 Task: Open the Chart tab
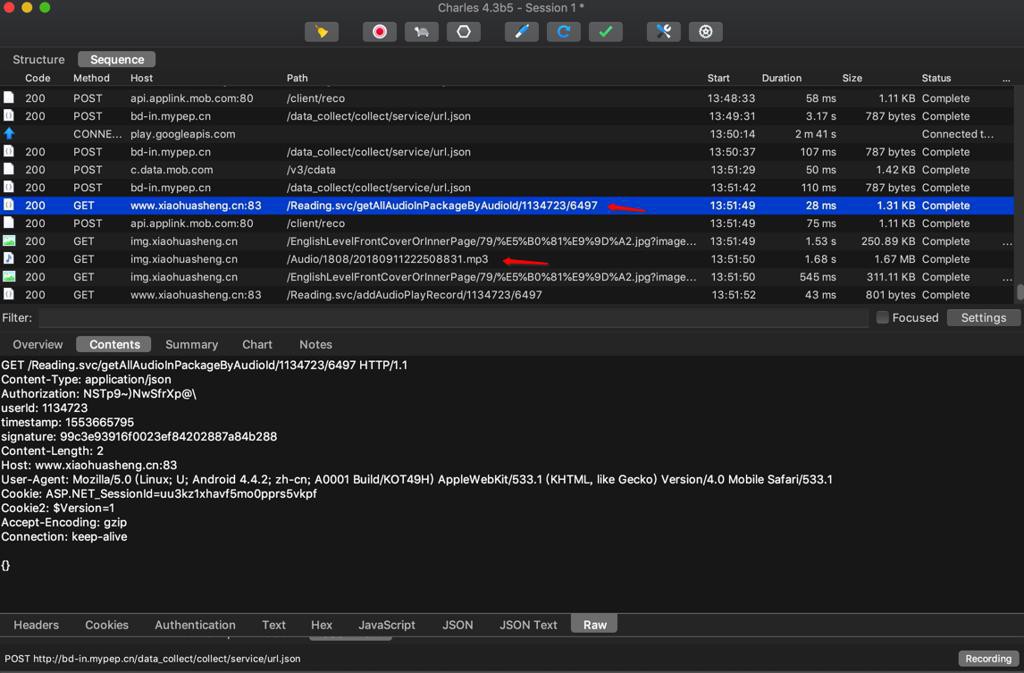click(257, 345)
